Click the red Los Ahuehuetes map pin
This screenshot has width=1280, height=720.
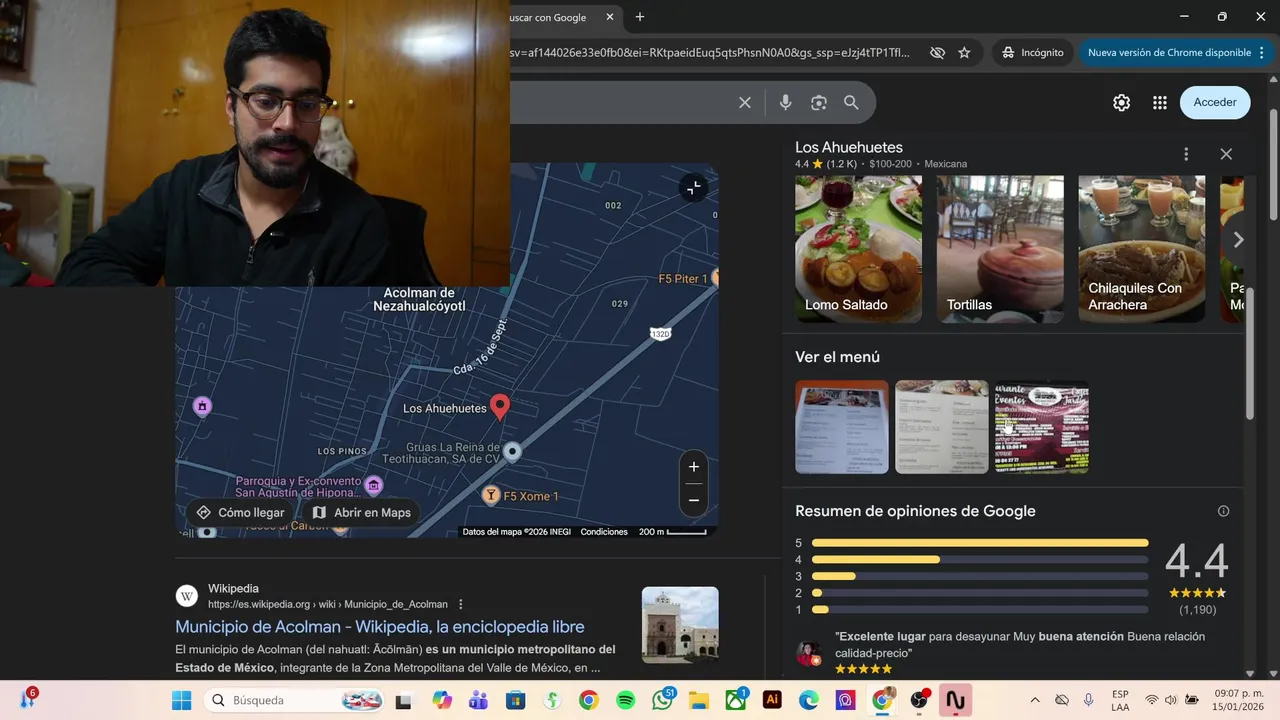click(500, 406)
